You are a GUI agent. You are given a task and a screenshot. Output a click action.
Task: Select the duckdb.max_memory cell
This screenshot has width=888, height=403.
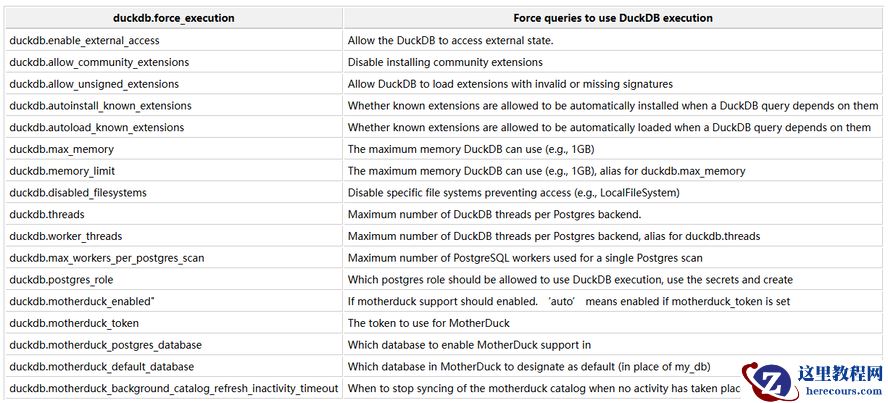click(61, 149)
